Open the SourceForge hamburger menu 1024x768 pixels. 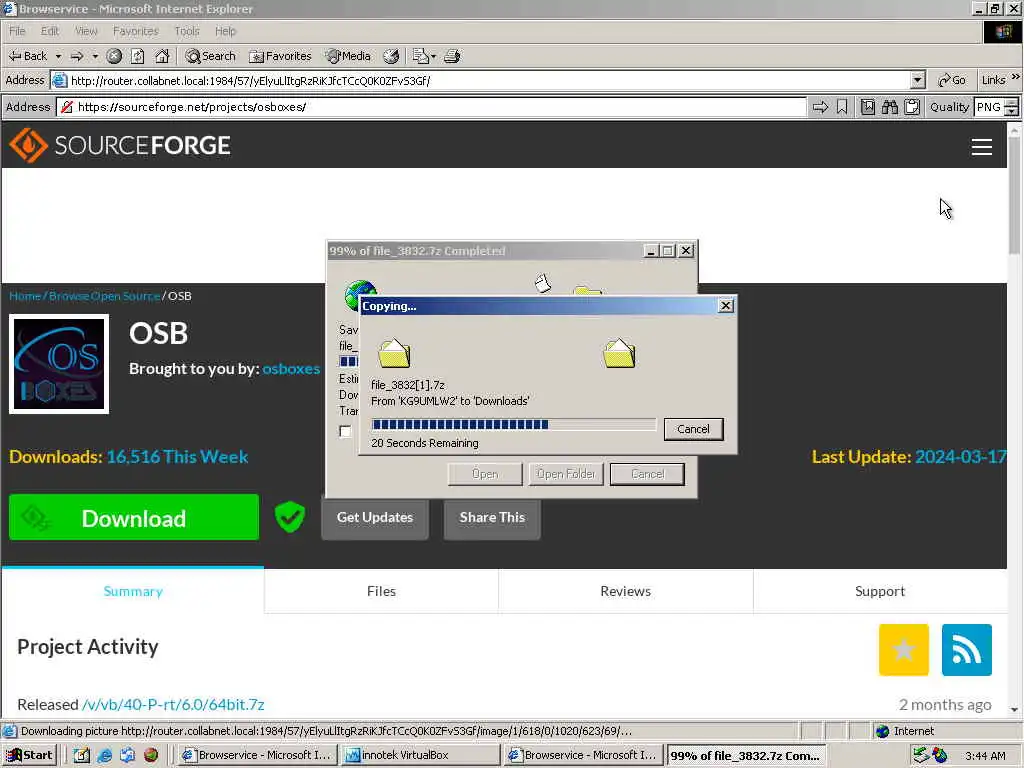click(x=982, y=147)
